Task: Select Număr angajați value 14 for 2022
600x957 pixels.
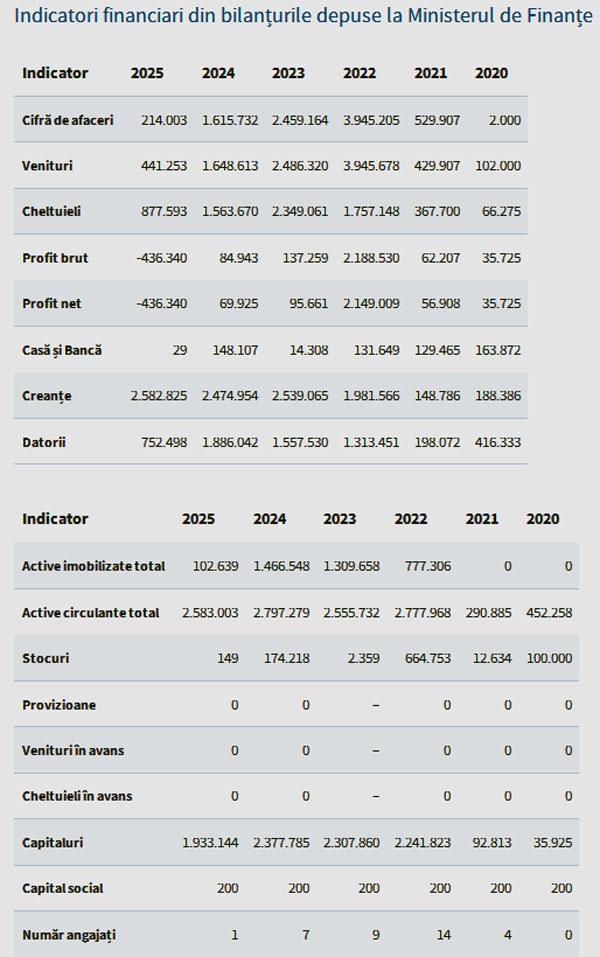Action: (x=444, y=935)
